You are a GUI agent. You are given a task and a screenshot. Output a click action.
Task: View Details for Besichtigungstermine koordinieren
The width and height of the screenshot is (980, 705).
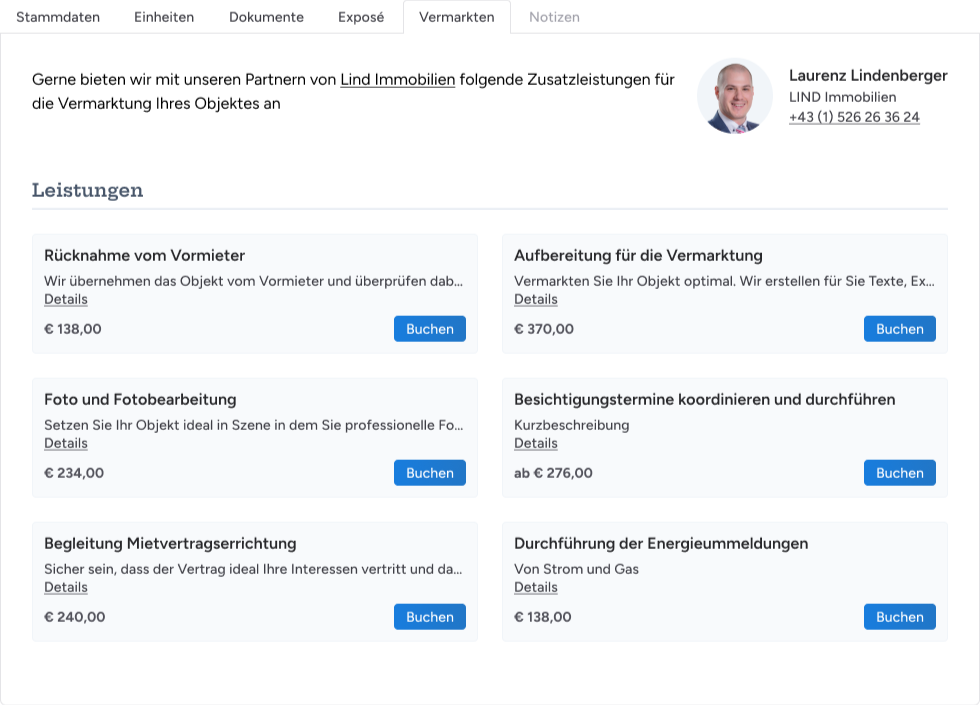(x=535, y=443)
